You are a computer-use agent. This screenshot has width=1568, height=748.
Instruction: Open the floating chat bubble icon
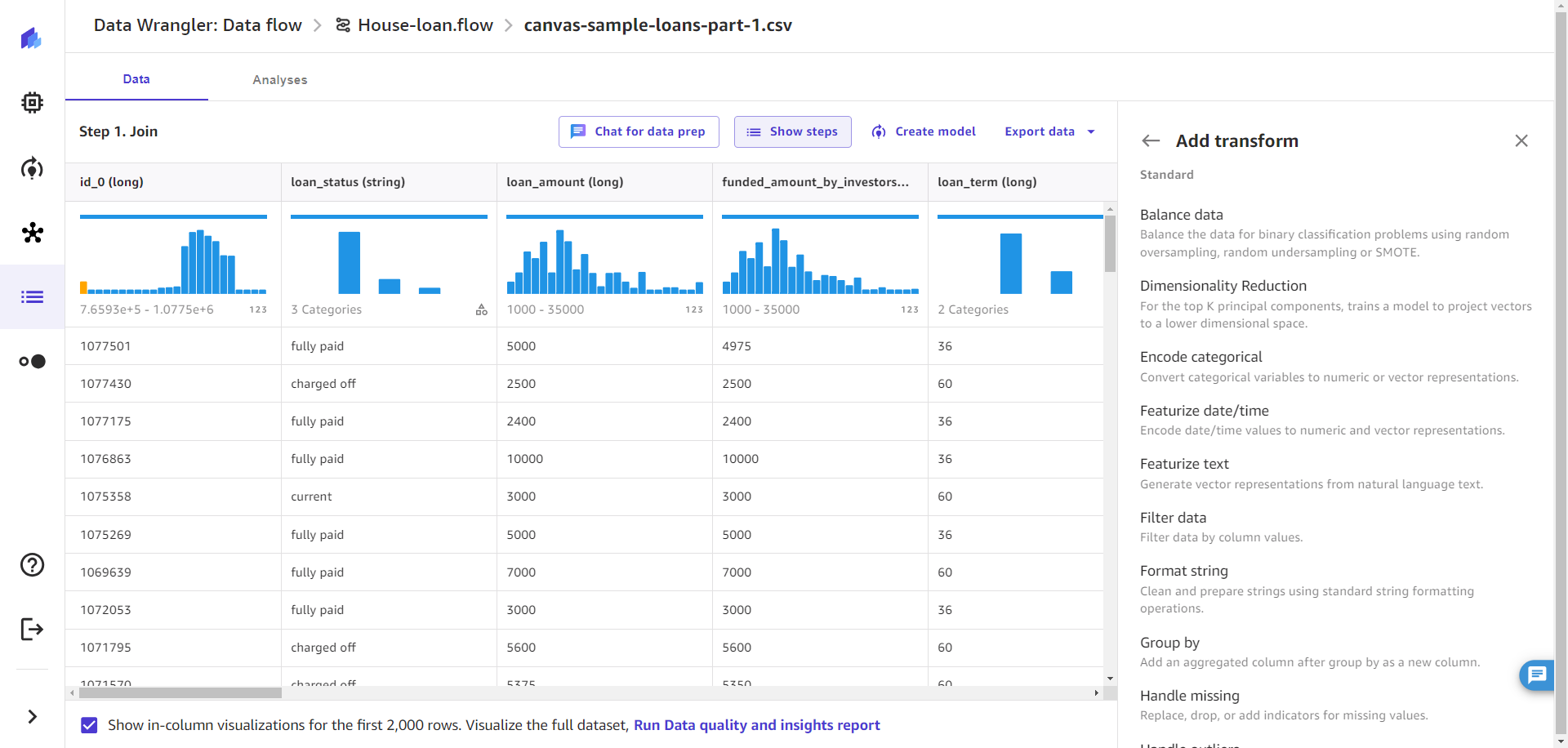[x=1536, y=675]
